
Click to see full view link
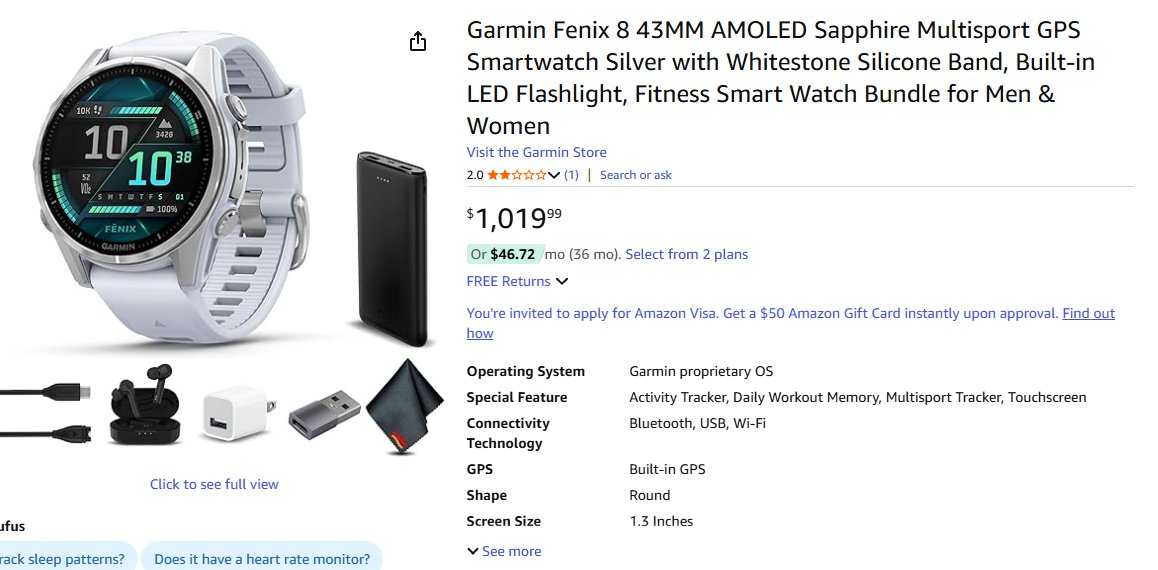click(214, 484)
